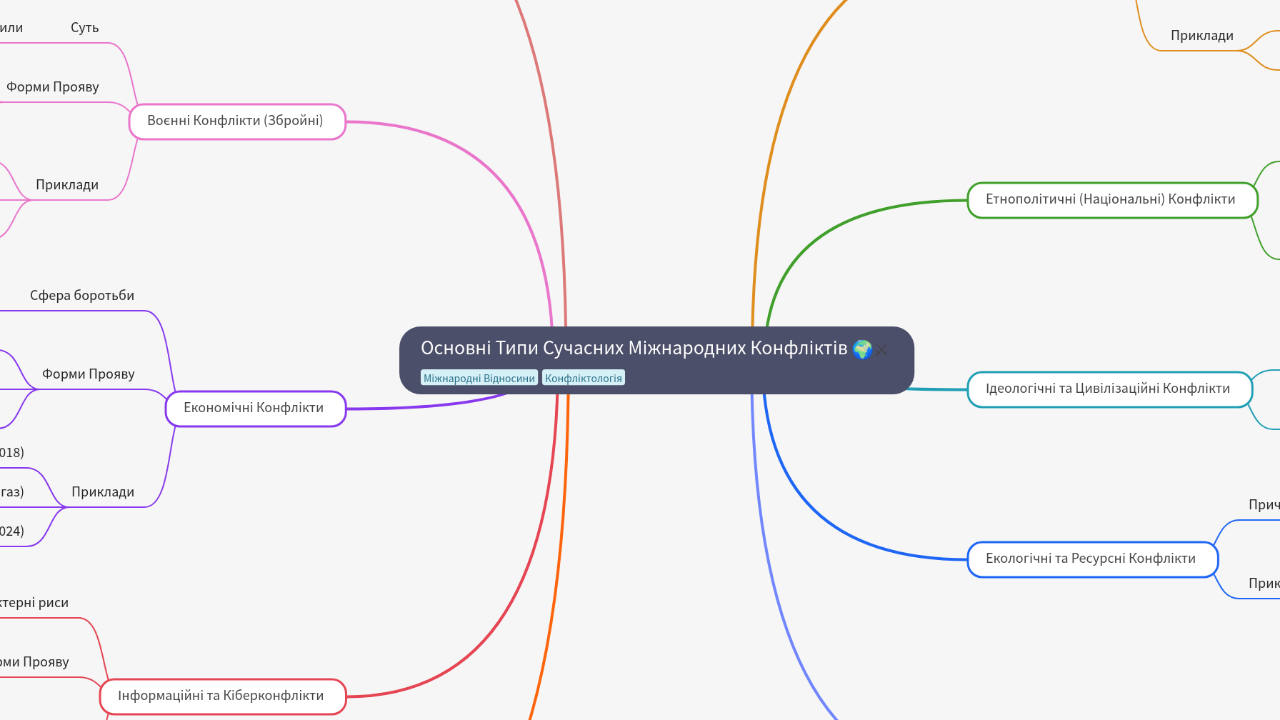
Task: Click the X beside the map title
Action: coord(882,350)
